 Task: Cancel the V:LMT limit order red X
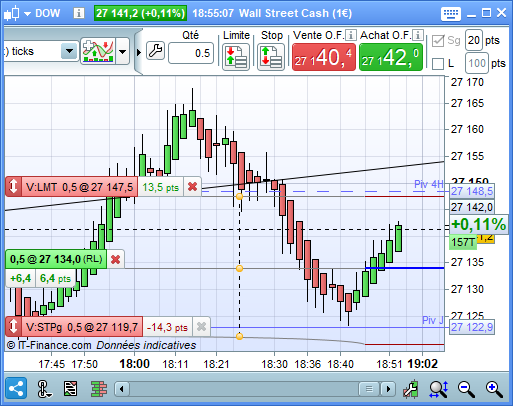tap(192, 187)
